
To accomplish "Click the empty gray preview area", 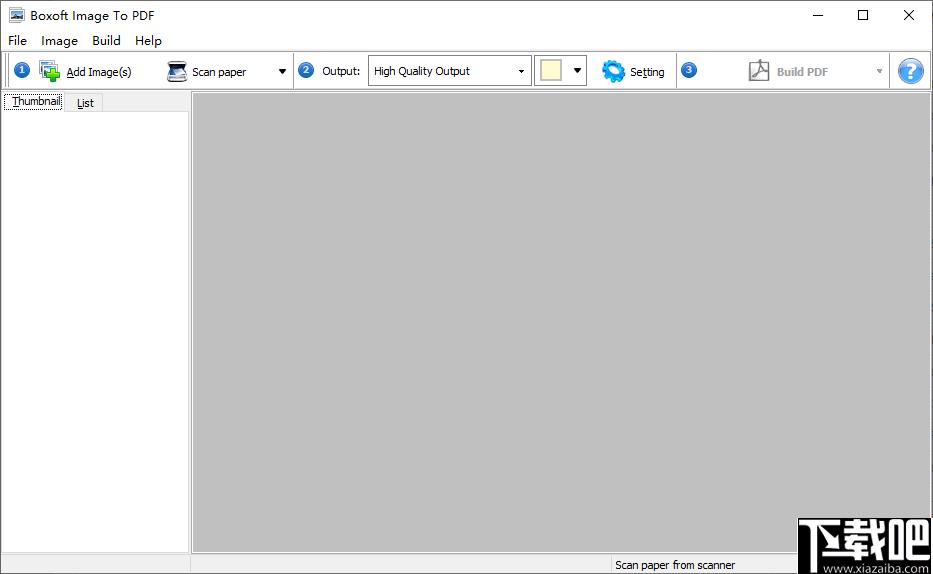I will [560, 320].
